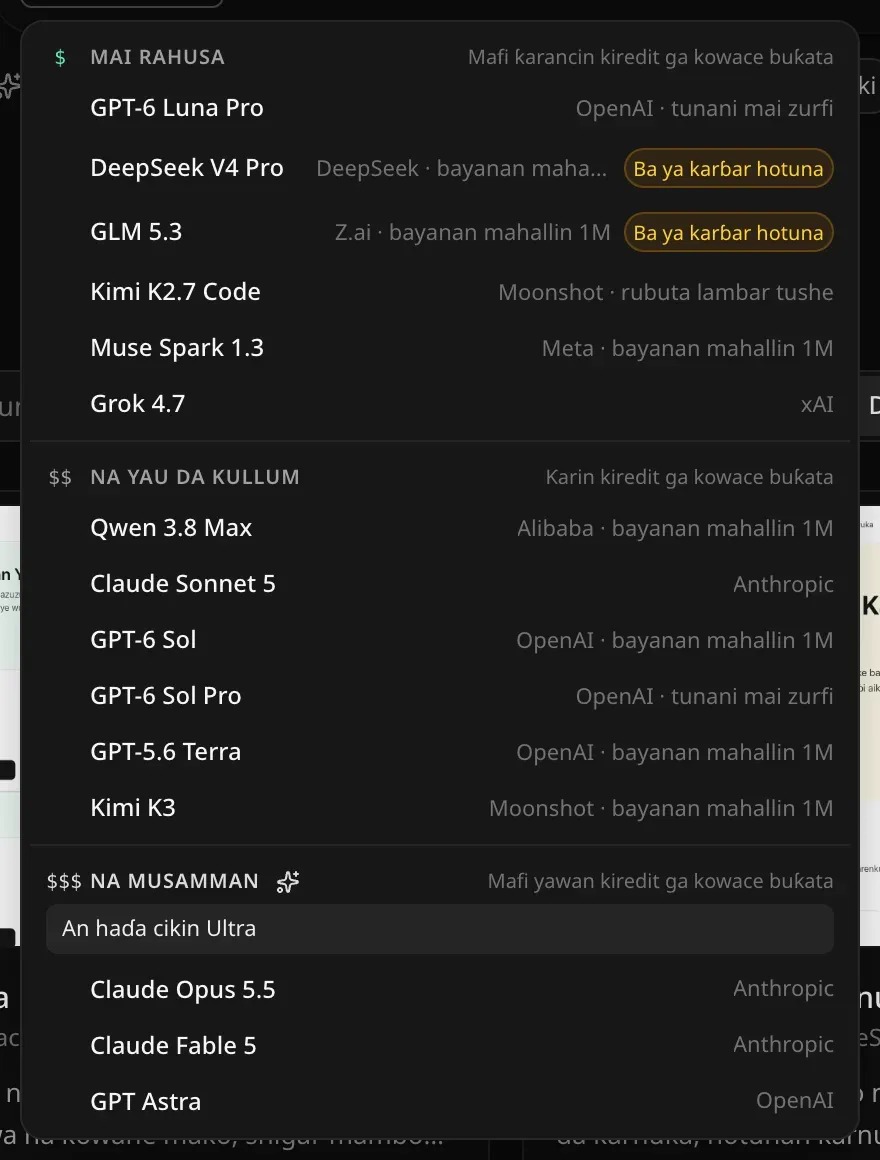Viewport: 880px width, 1160px height.
Task: Click the 'xAI' provider label
Action: pyautogui.click(x=817, y=405)
